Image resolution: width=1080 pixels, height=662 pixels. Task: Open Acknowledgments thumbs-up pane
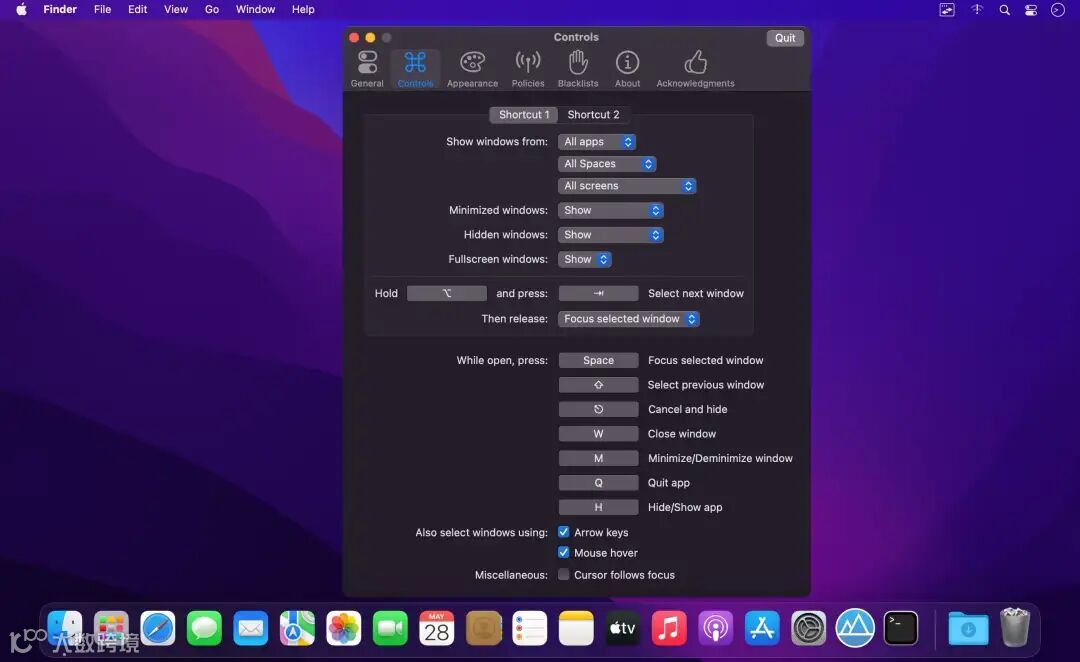click(x=695, y=69)
